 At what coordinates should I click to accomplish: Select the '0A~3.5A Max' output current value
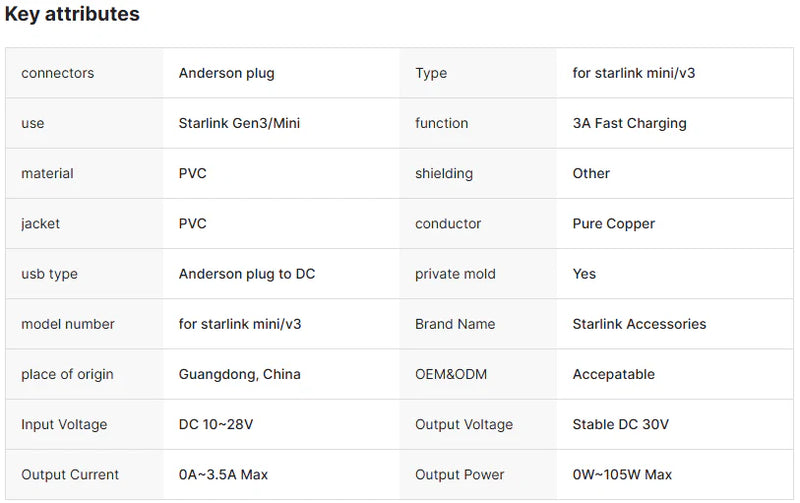[x=223, y=474]
